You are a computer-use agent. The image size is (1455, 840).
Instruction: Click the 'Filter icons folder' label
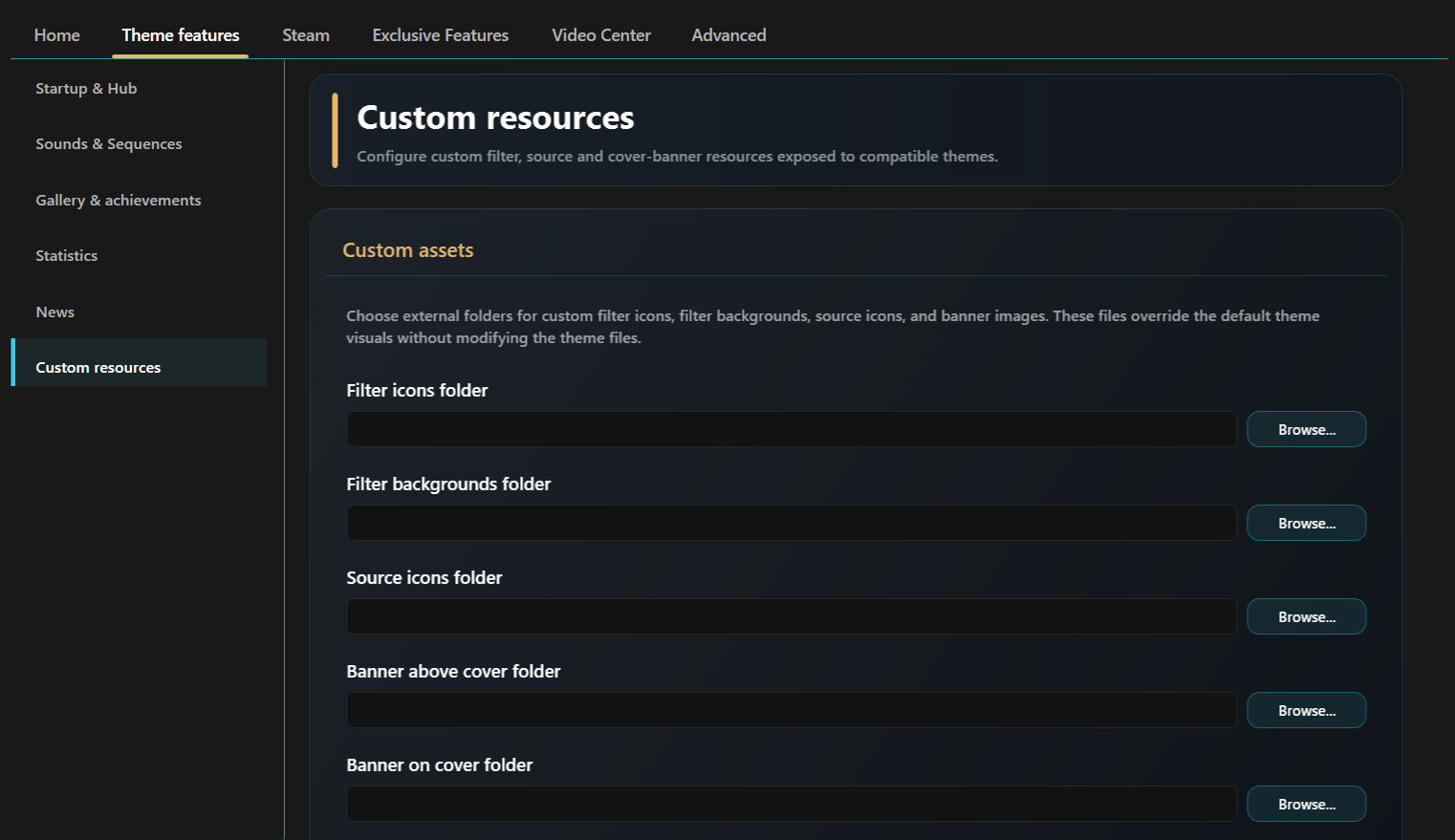click(x=417, y=390)
